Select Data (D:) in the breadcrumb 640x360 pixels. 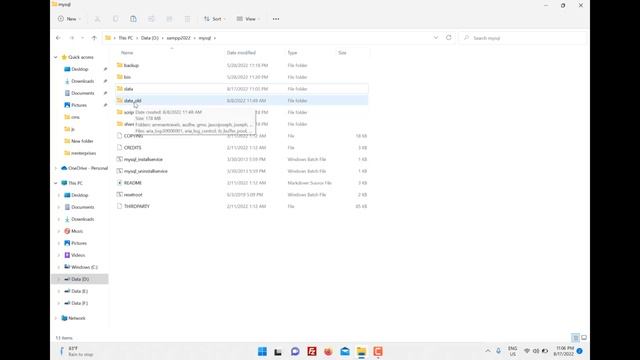150,38
